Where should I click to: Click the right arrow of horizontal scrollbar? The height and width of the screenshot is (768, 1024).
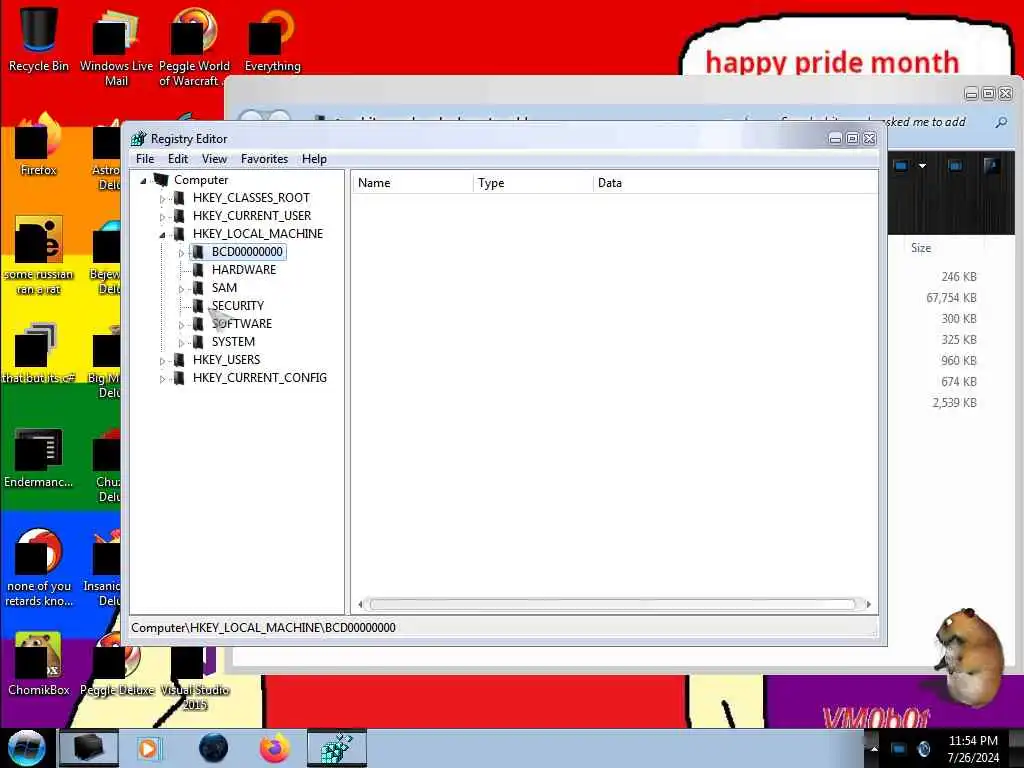868,604
